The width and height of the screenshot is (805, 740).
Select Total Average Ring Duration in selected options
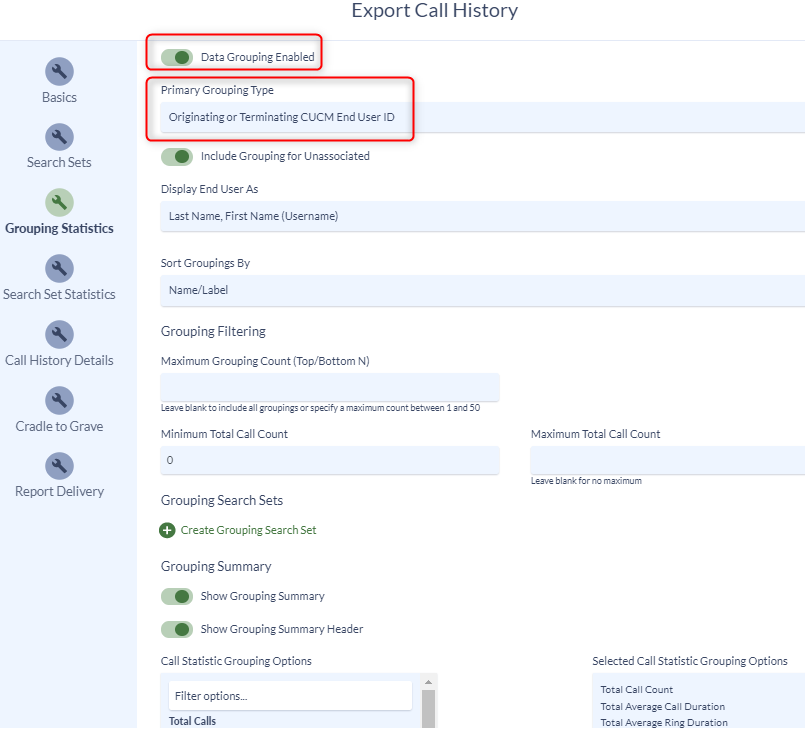pyautogui.click(x=664, y=723)
